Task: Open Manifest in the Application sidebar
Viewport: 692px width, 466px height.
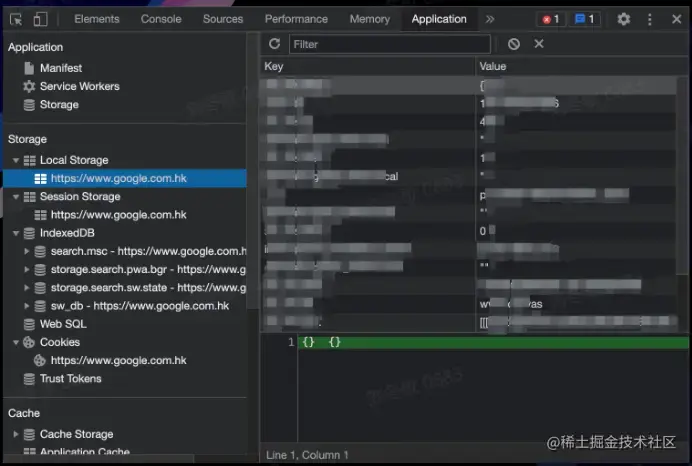Action: pyautogui.click(x=61, y=68)
